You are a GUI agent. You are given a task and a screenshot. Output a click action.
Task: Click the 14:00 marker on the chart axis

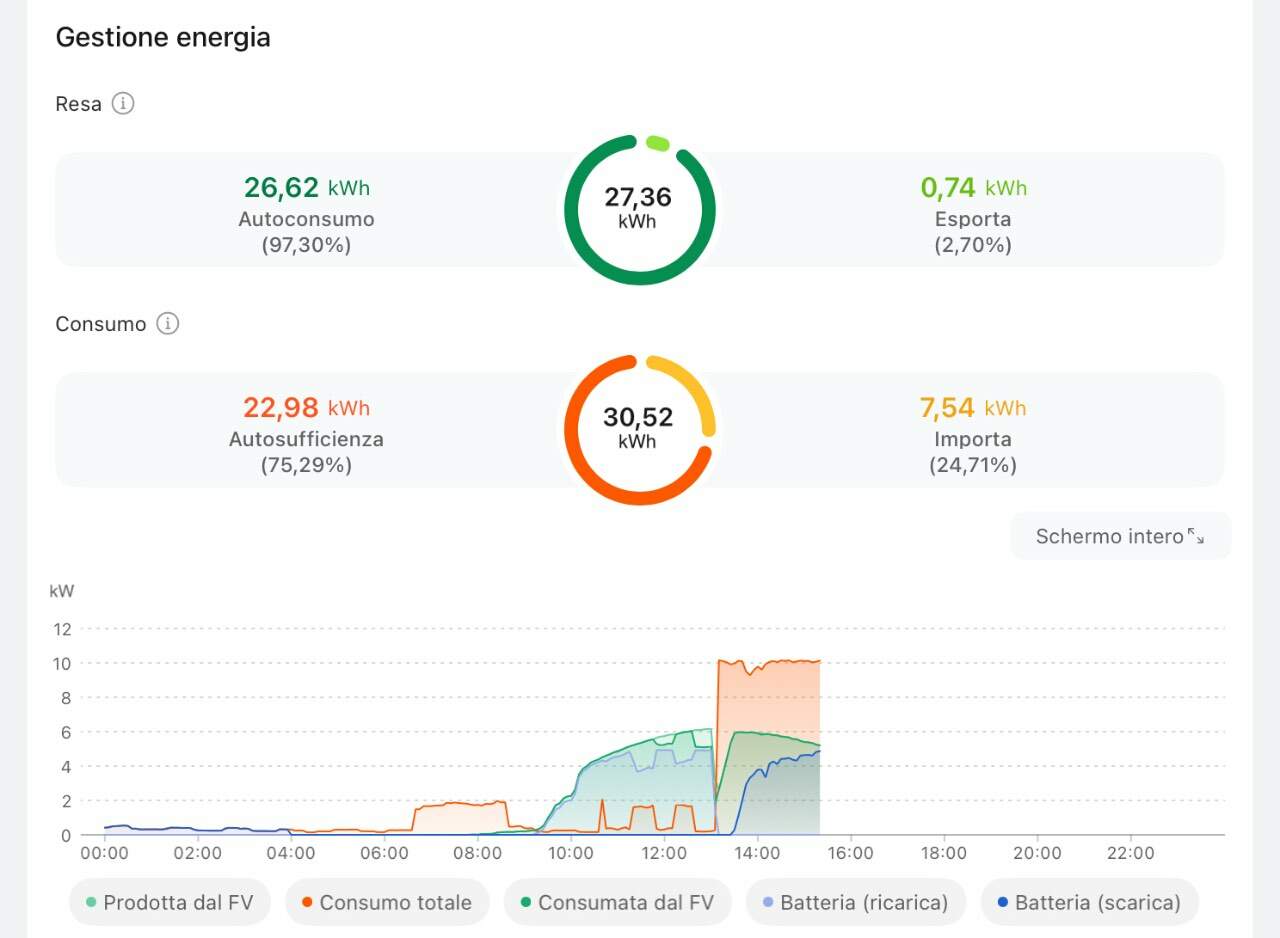(757, 853)
